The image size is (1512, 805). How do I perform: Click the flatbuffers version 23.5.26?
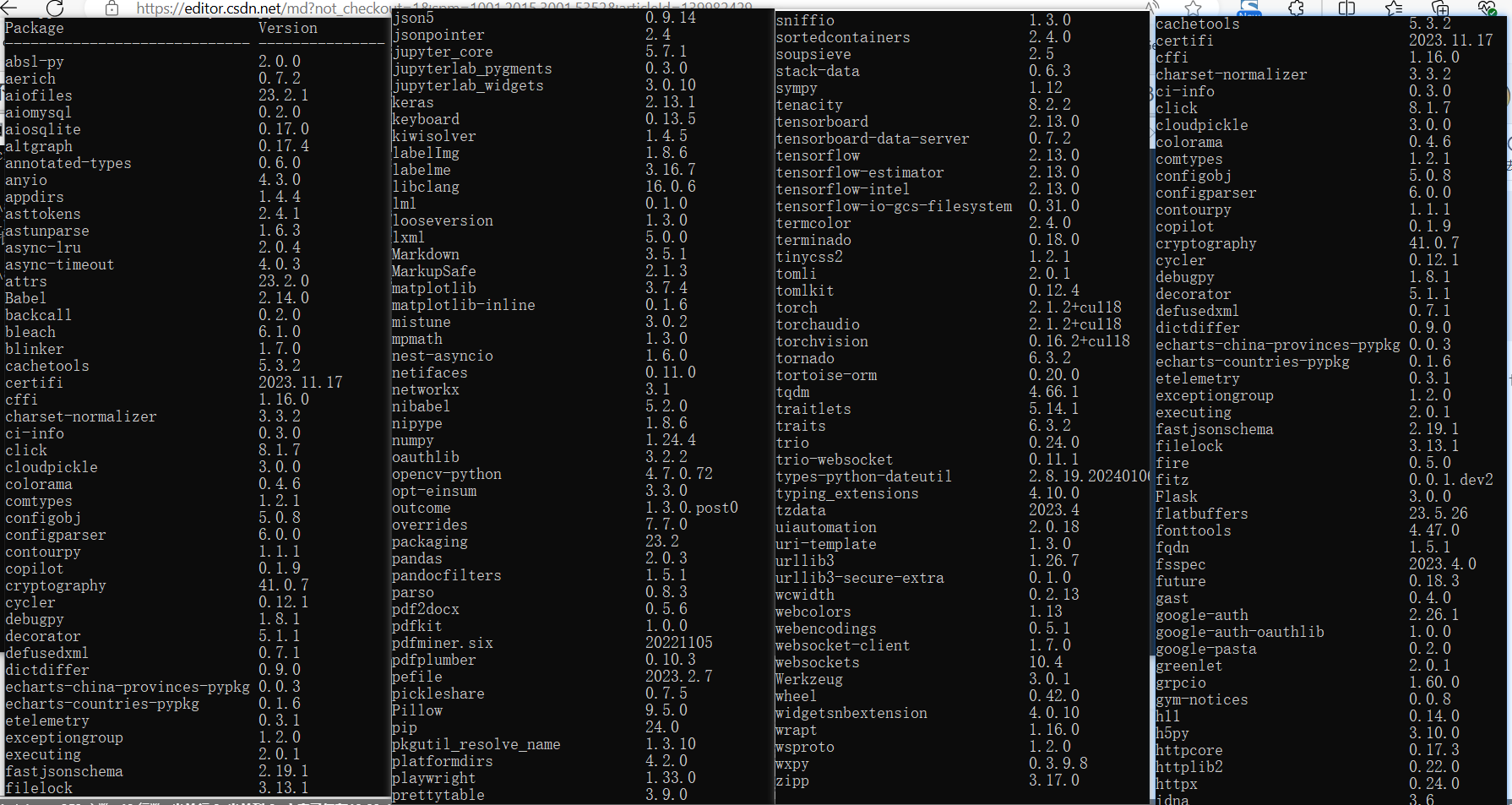click(x=1439, y=514)
